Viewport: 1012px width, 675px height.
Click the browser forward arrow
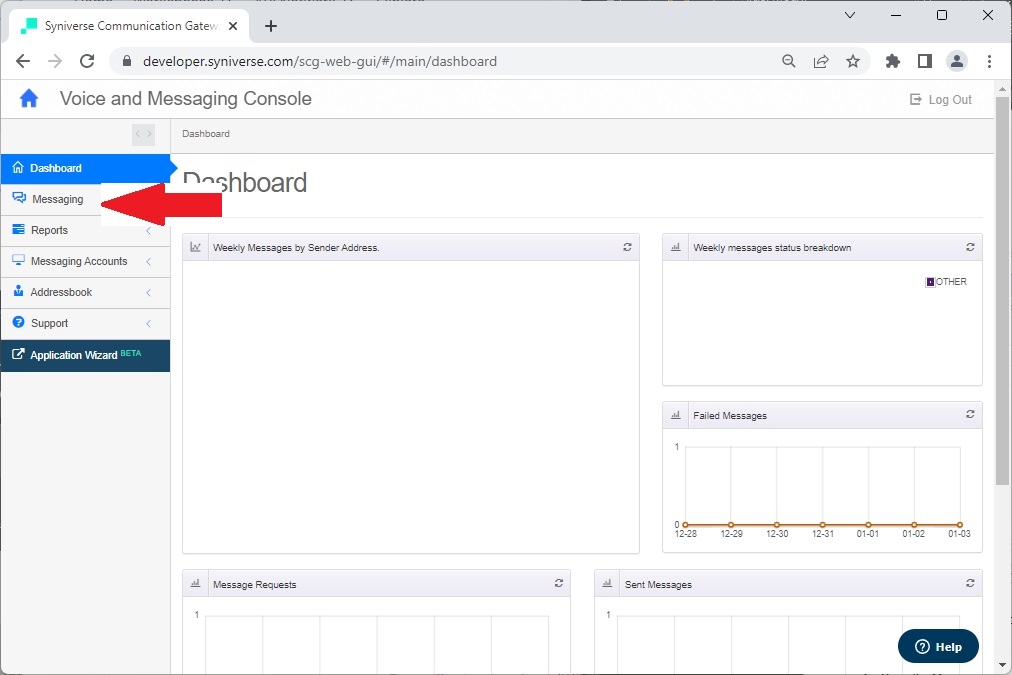pos(55,61)
